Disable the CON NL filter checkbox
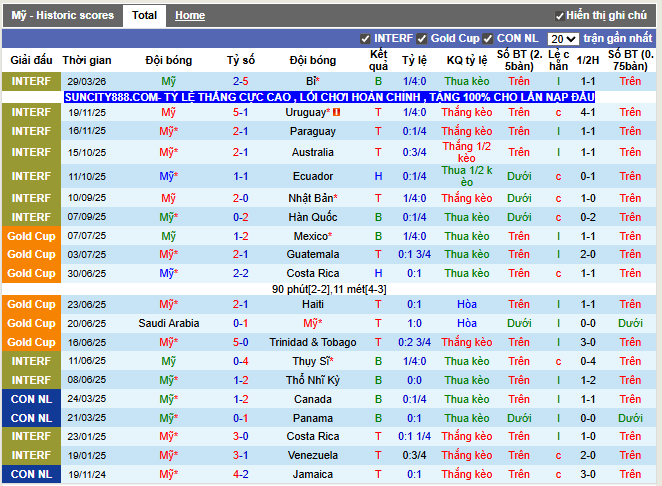Viewport: 662px width, 486px height. click(488, 39)
